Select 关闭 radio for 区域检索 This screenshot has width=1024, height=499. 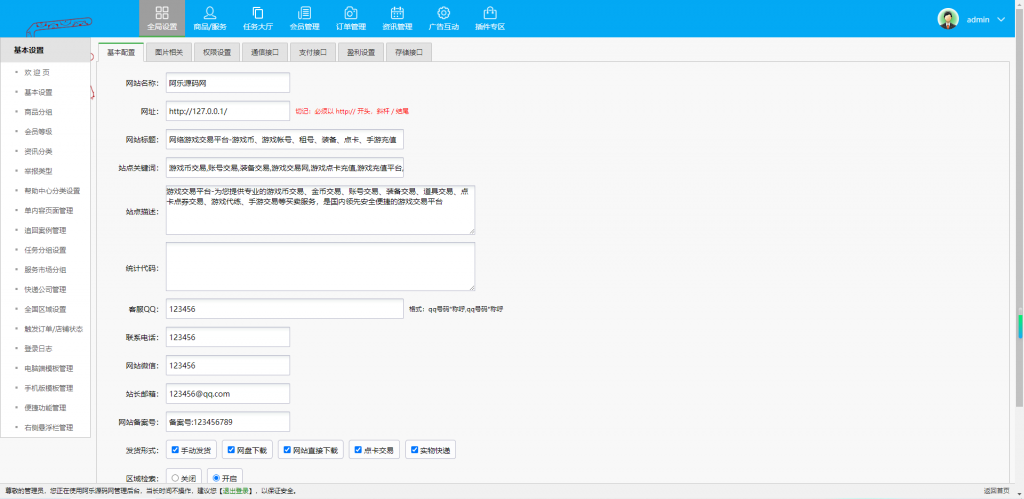175,478
